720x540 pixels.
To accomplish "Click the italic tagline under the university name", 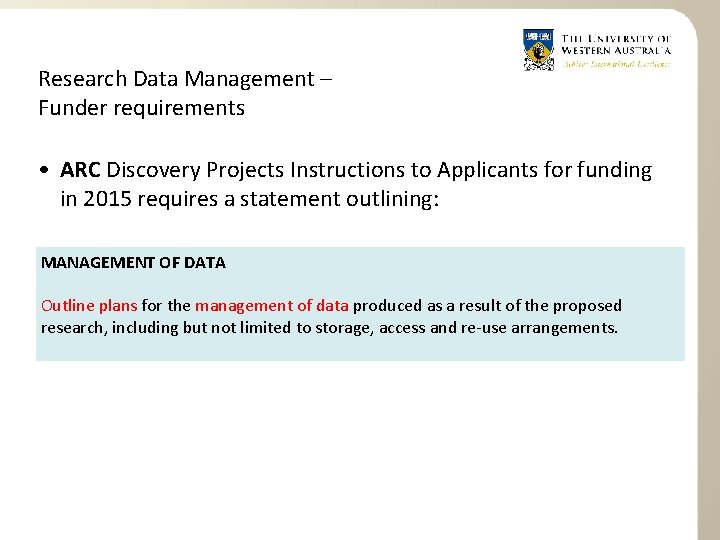I will pyautogui.click(x=616, y=64).
